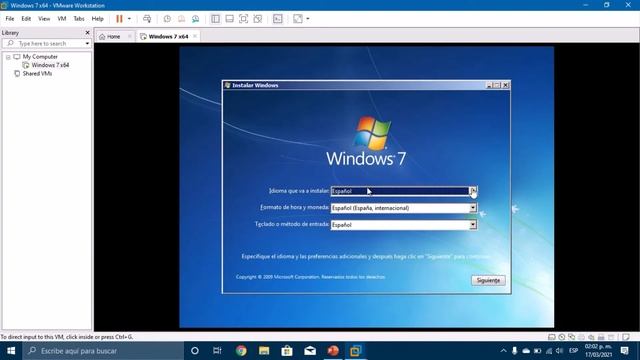The image size is (640, 360).
Task: Take a snapshot of the VM
Action: pyautogui.click(x=167, y=19)
